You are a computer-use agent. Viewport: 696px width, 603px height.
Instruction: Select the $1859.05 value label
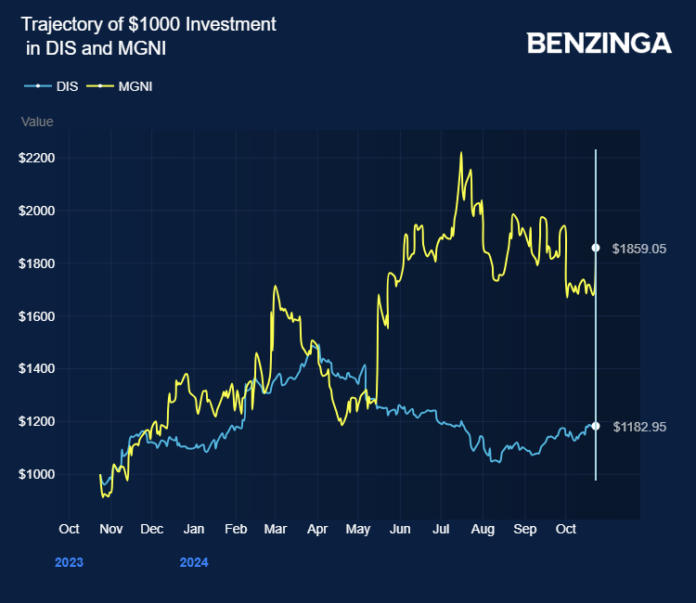click(x=637, y=247)
